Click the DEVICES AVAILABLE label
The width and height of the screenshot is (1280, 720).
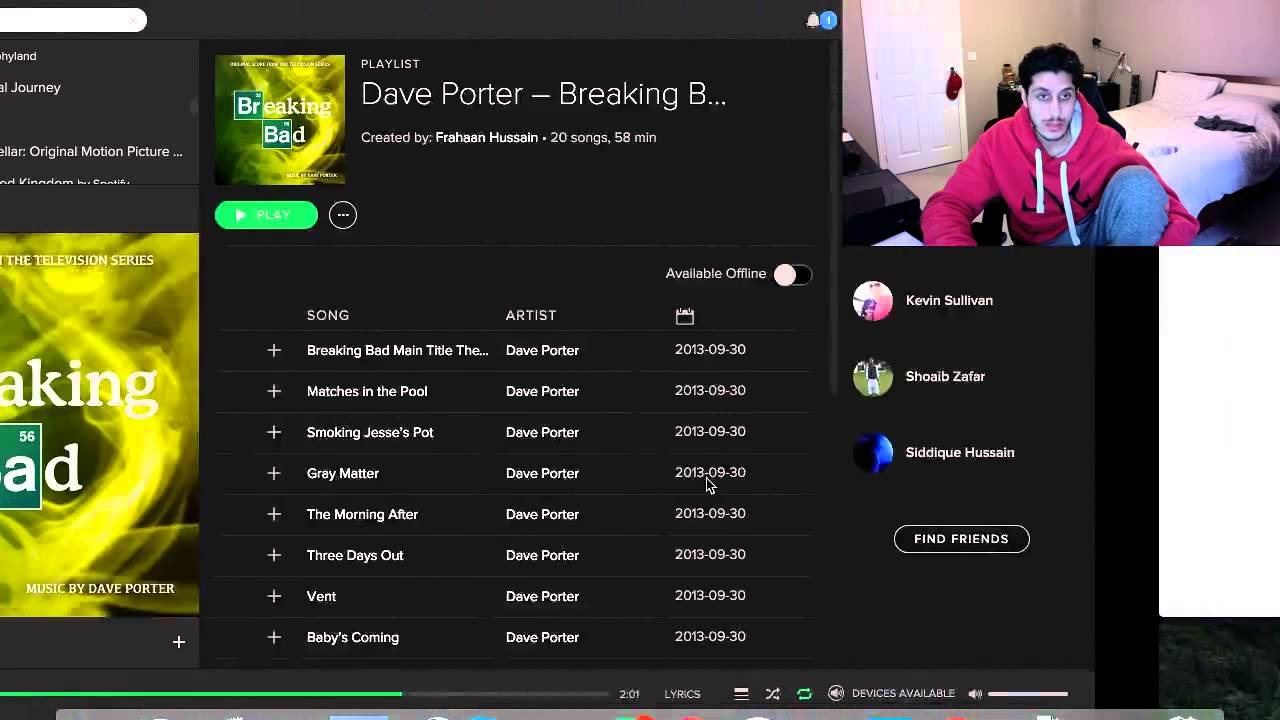point(903,694)
